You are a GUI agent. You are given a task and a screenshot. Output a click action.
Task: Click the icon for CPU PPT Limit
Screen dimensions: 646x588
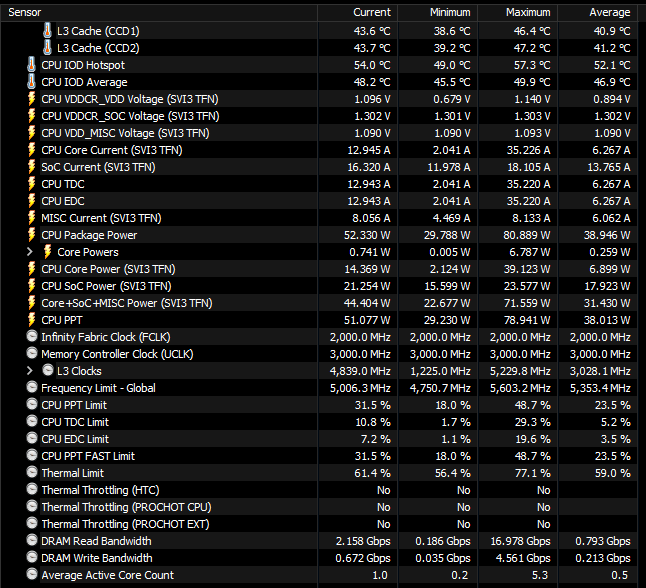click(x=32, y=404)
